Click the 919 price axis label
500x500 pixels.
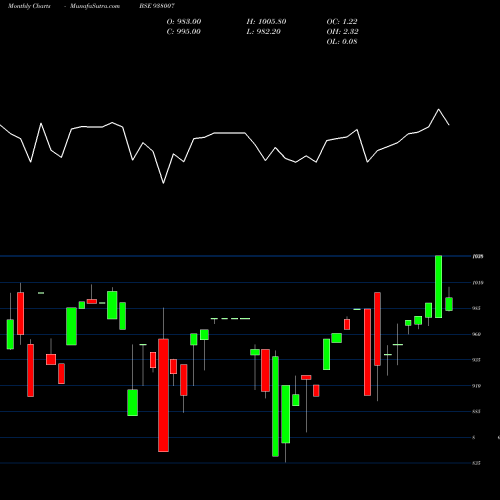tap(477, 386)
